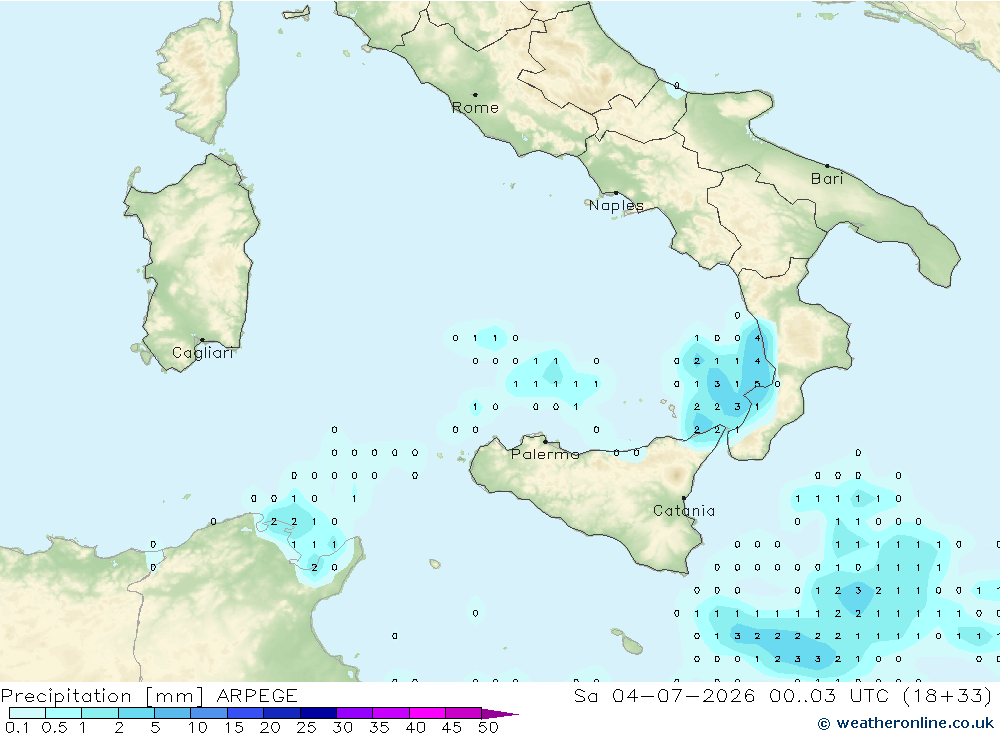Pick the 1–2 mm legend color
Screen dimensions: 1000x733
click(x=100, y=713)
